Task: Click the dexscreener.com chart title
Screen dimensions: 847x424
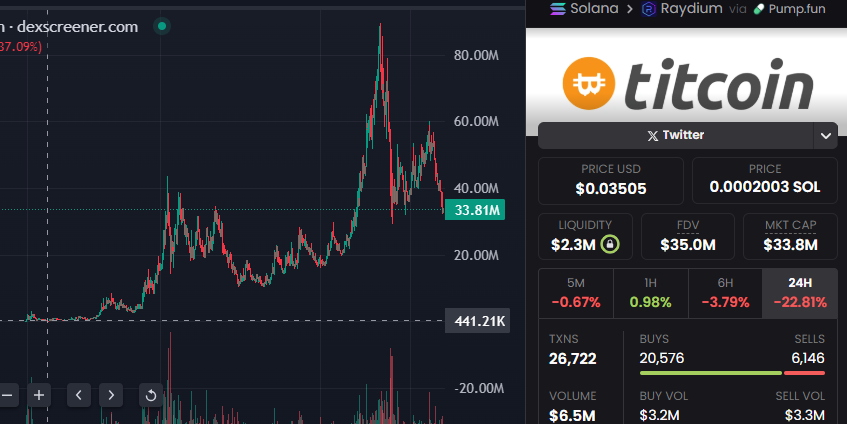Action: (77, 26)
